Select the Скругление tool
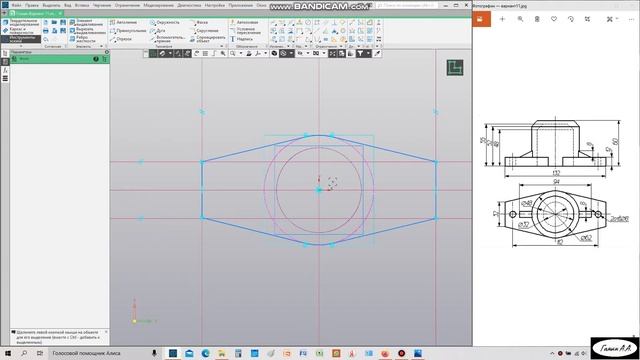This screenshot has width=640, height=360. 204,31
